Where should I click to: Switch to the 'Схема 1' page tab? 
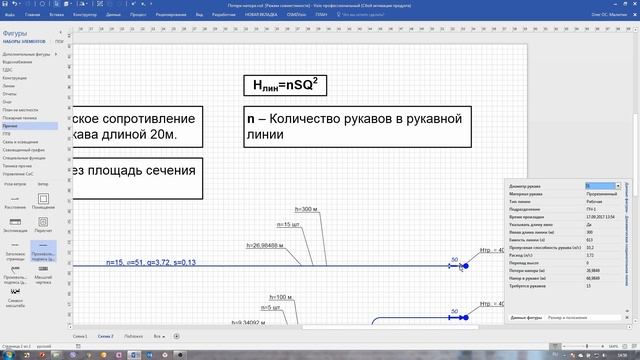coord(80,336)
